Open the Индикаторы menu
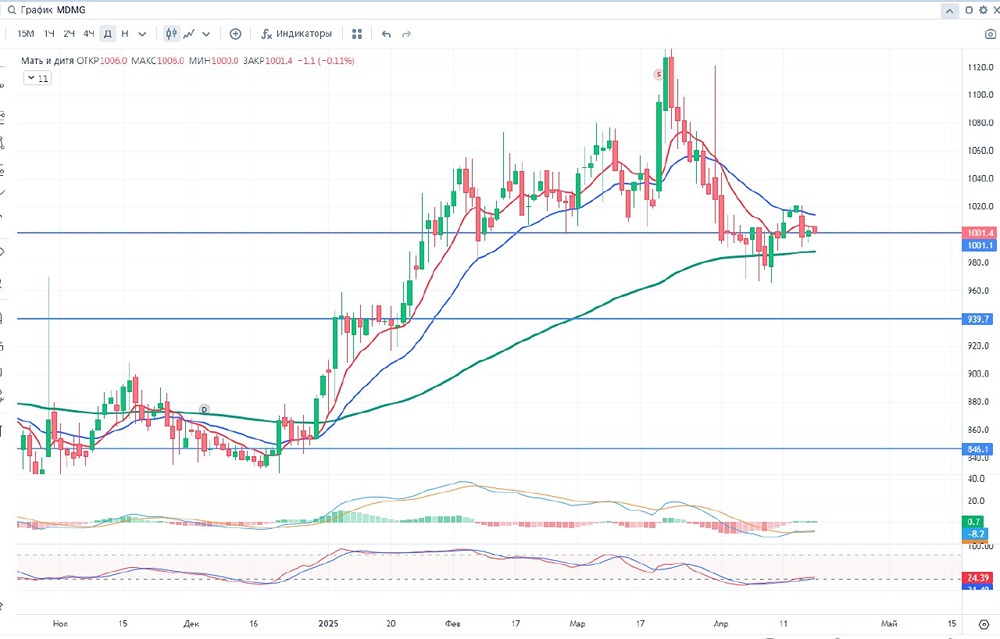The height and width of the screenshot is (639, 1000). 297,34
